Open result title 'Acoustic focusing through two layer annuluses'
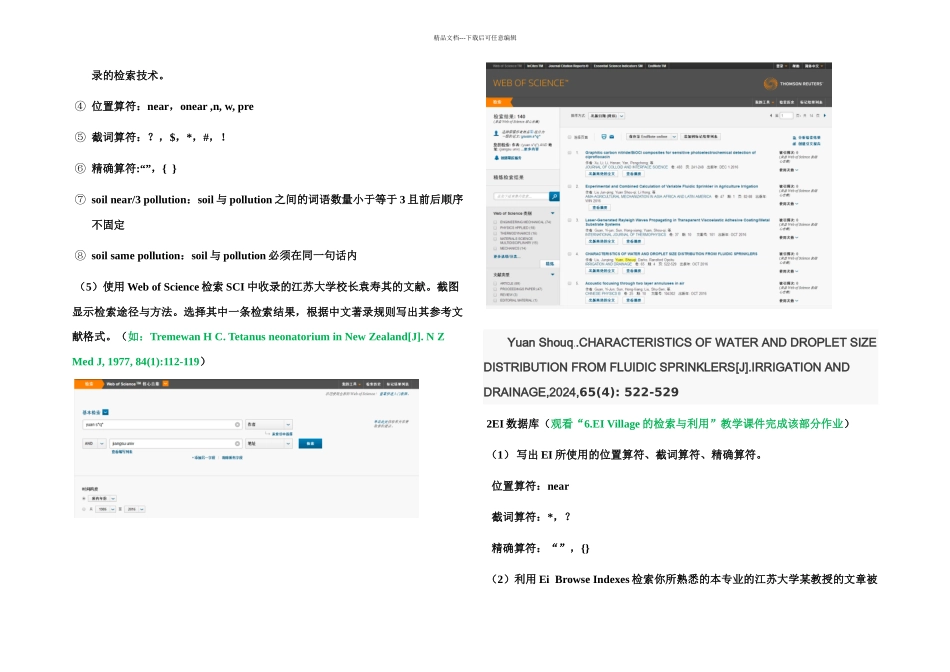The image size is (950, 672). tap(634, 284)
